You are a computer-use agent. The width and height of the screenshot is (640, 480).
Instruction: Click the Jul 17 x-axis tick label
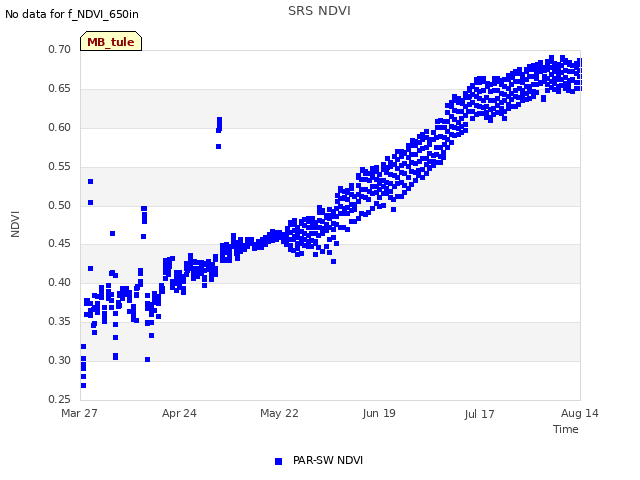click(x=479, y=414)
